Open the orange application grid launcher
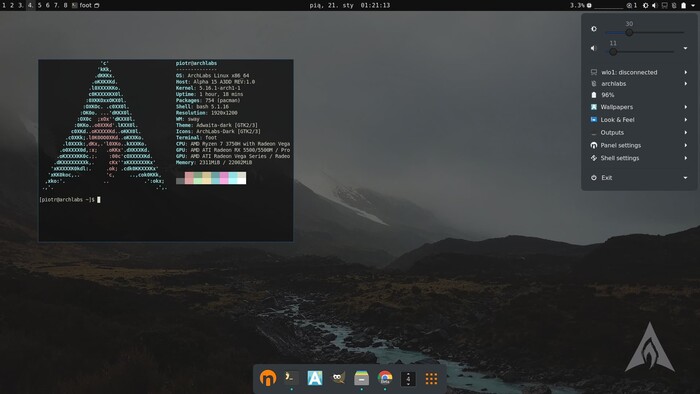Screen dimensions: 700x394 pyautogui.click(x=431, y=378)
